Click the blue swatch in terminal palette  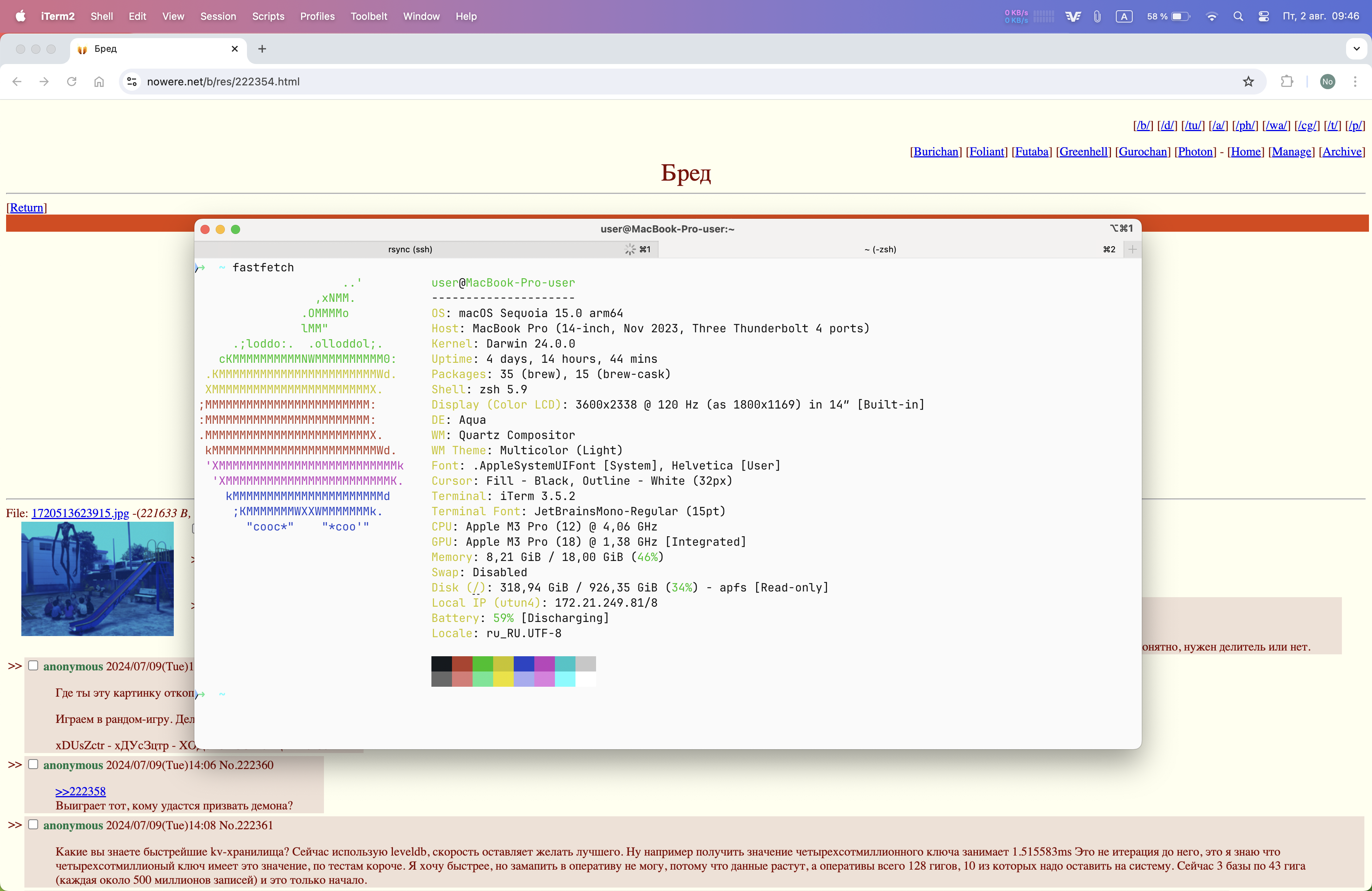[x=524, y=663]
